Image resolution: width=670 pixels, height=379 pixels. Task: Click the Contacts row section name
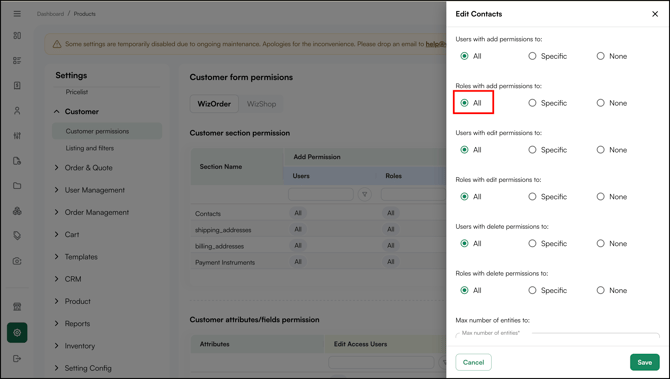tap(208, 214)
